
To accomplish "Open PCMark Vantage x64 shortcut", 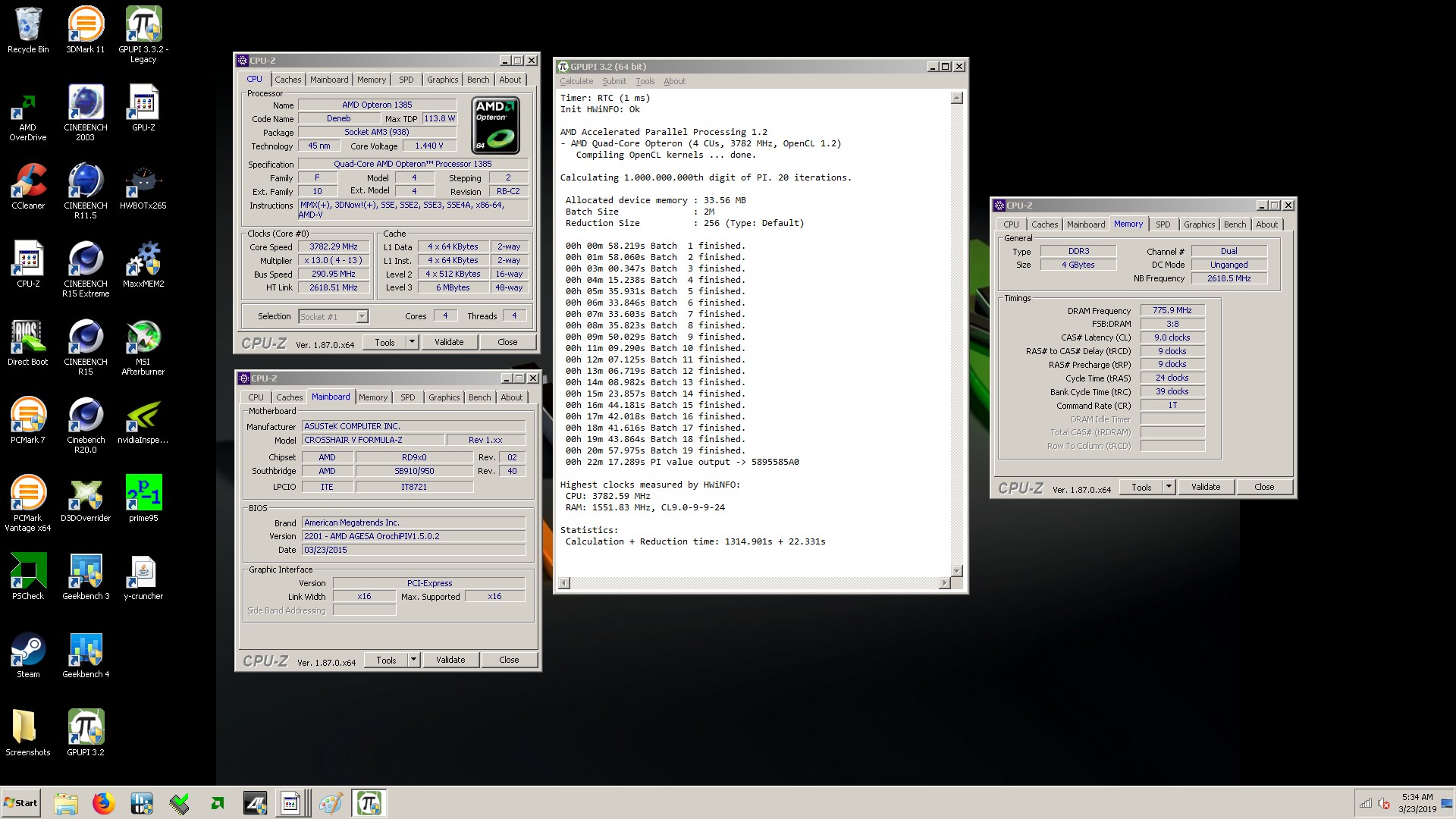I will pos(28,503).
